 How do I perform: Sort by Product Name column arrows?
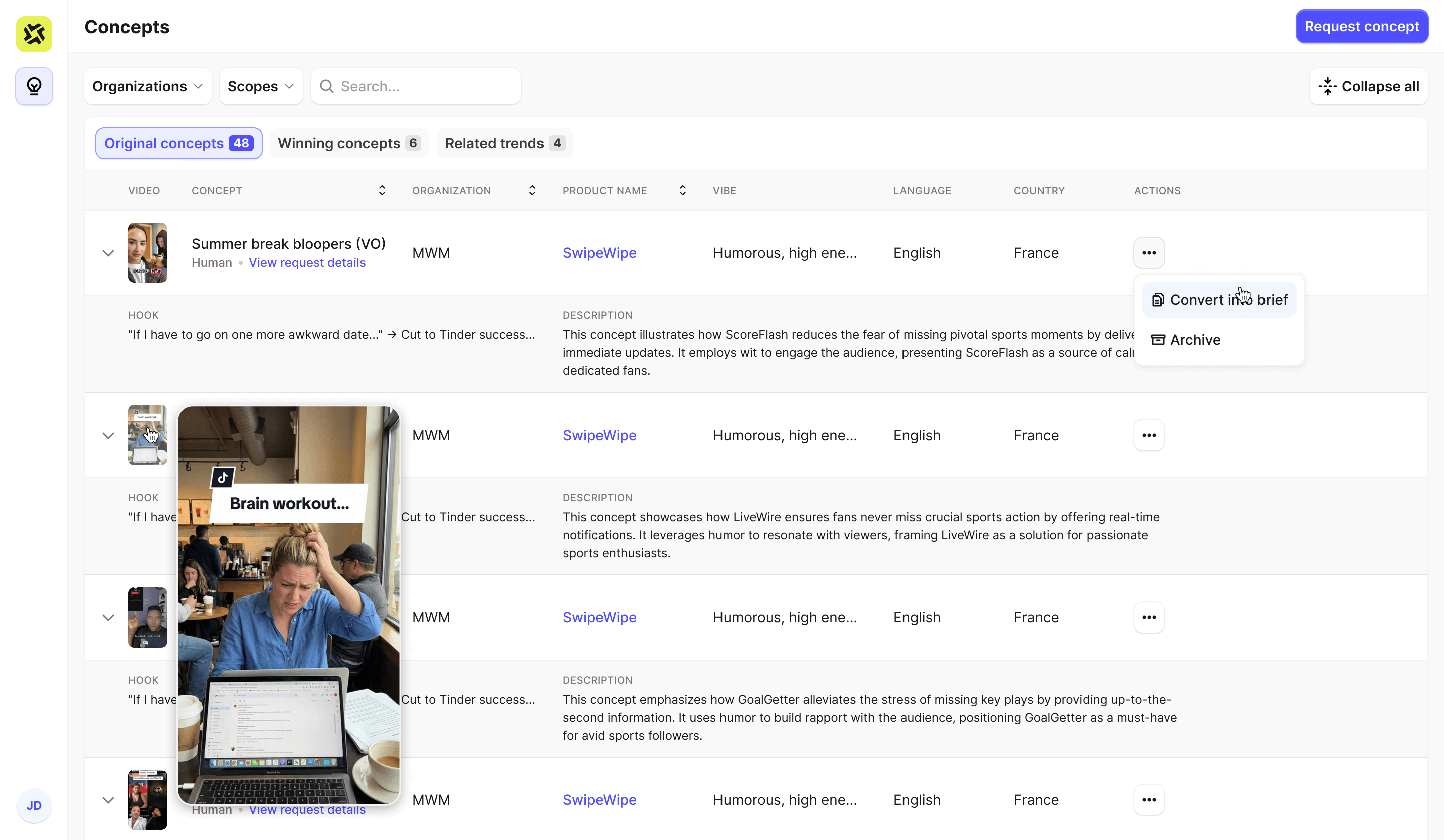(682, 191)
